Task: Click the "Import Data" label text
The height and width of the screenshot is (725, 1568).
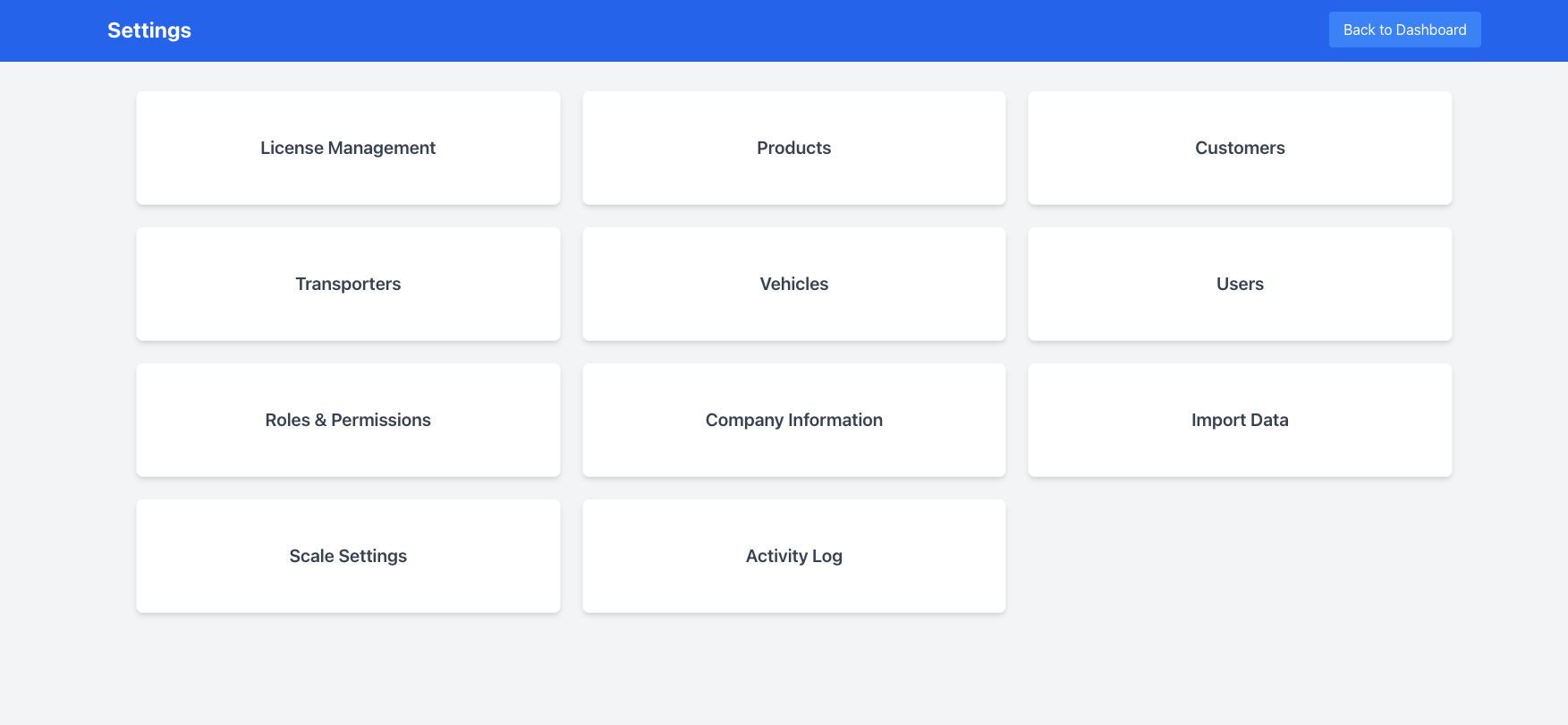Action: pyautogui.click(x=1240, y=420)
